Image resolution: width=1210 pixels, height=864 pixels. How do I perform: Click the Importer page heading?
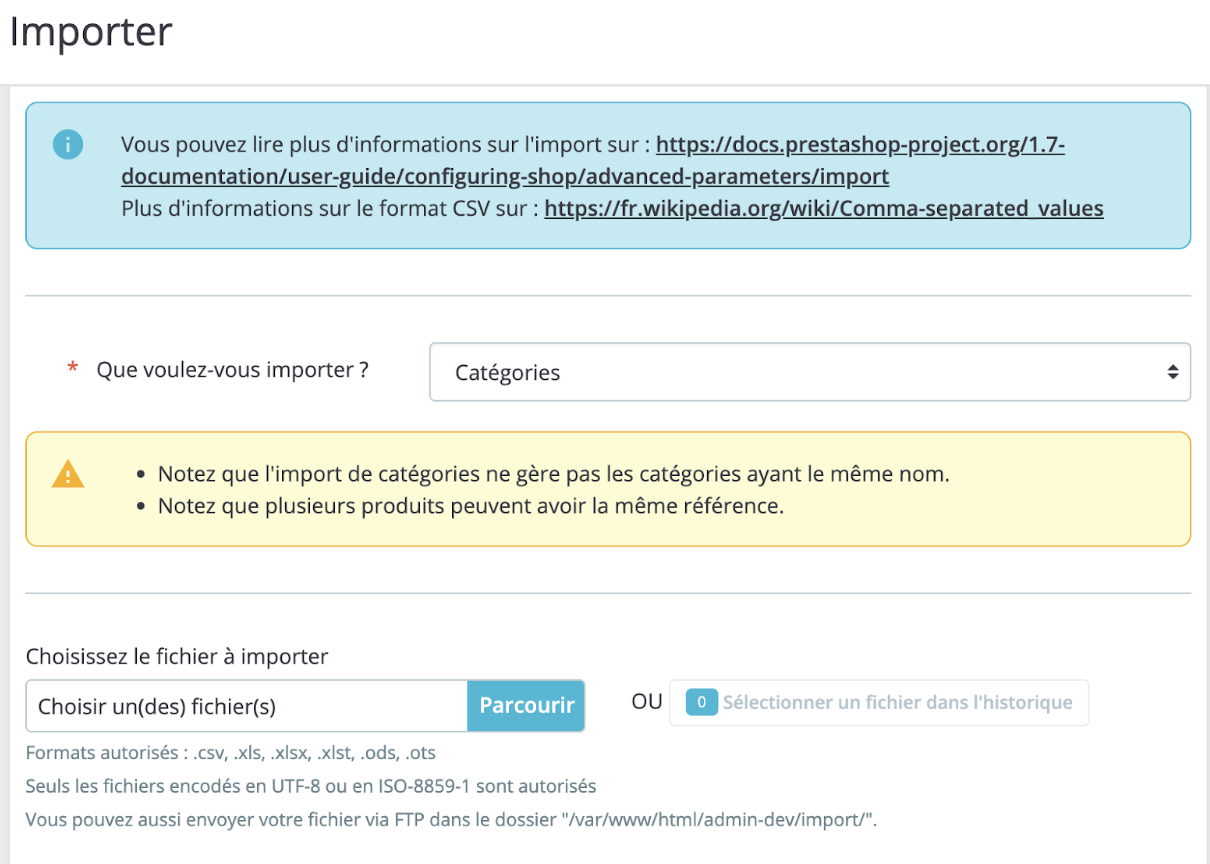pos(91,32)
